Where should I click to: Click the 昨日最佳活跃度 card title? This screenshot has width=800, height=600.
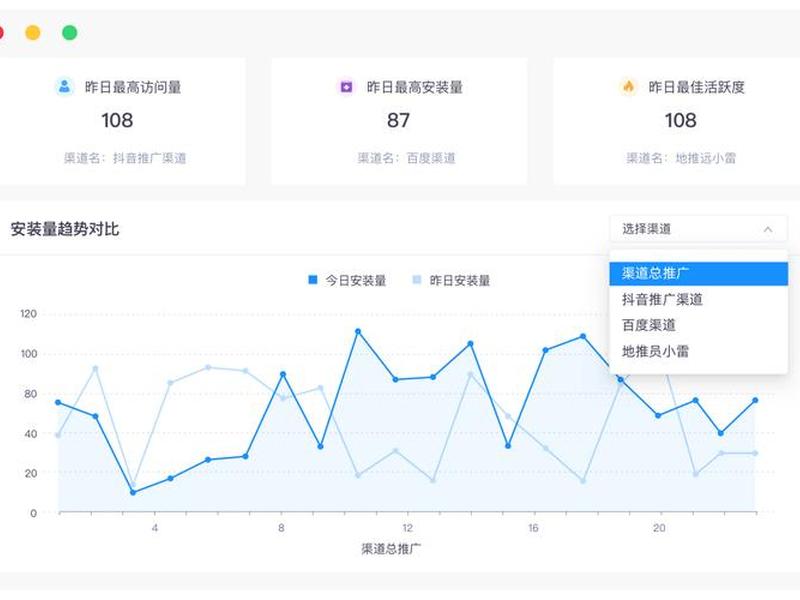tap(696, 87)
